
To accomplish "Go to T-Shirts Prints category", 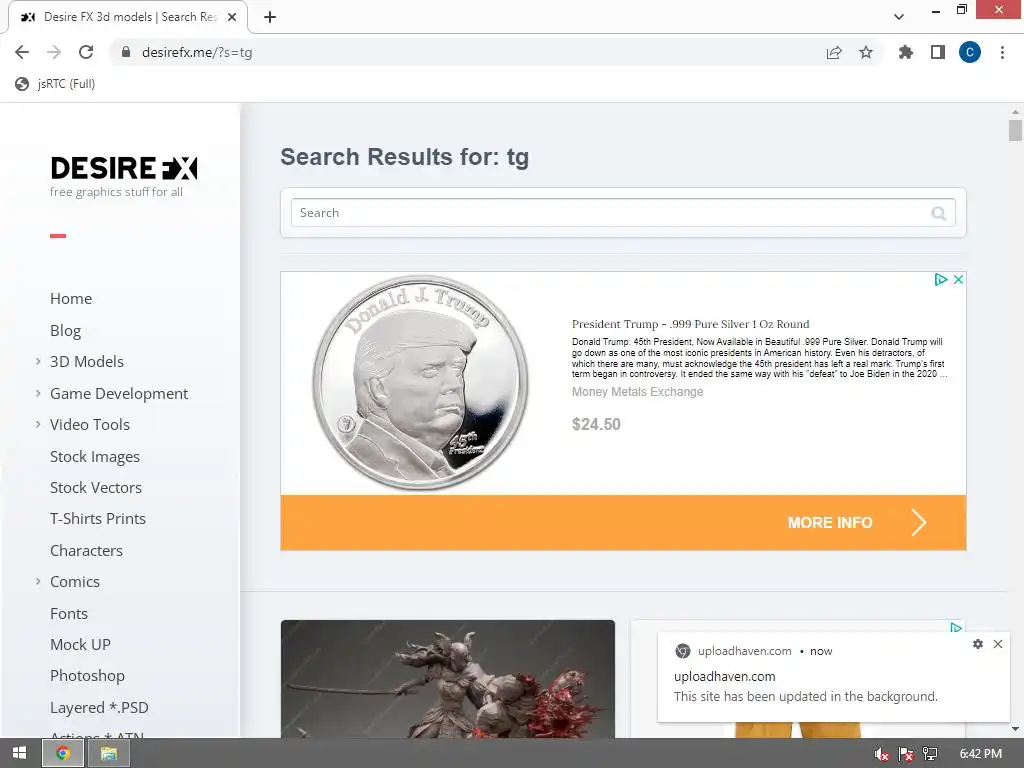I will pos(98,519).
